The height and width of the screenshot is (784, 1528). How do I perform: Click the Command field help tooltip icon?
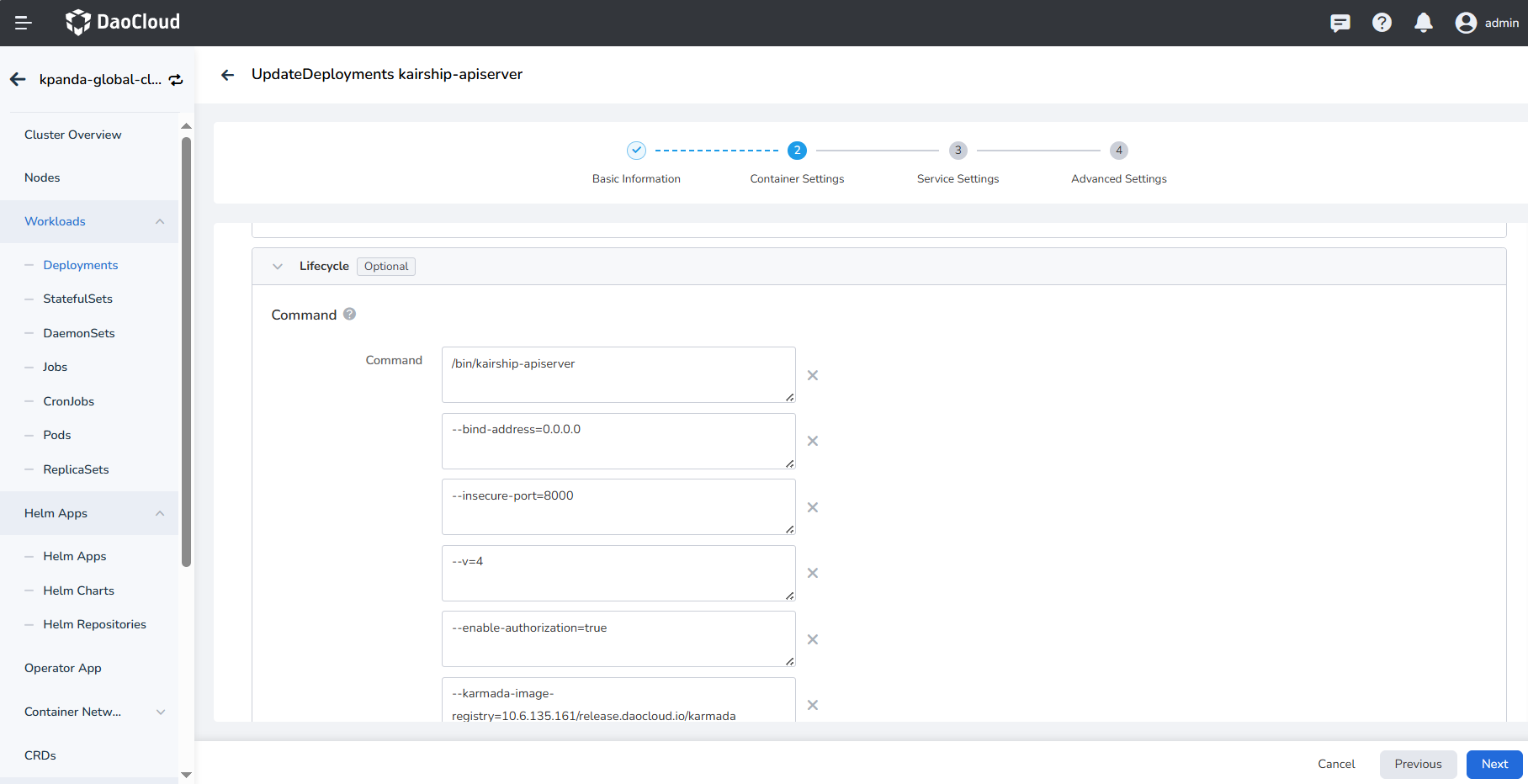pyautogui.click(x=350, y=314)
